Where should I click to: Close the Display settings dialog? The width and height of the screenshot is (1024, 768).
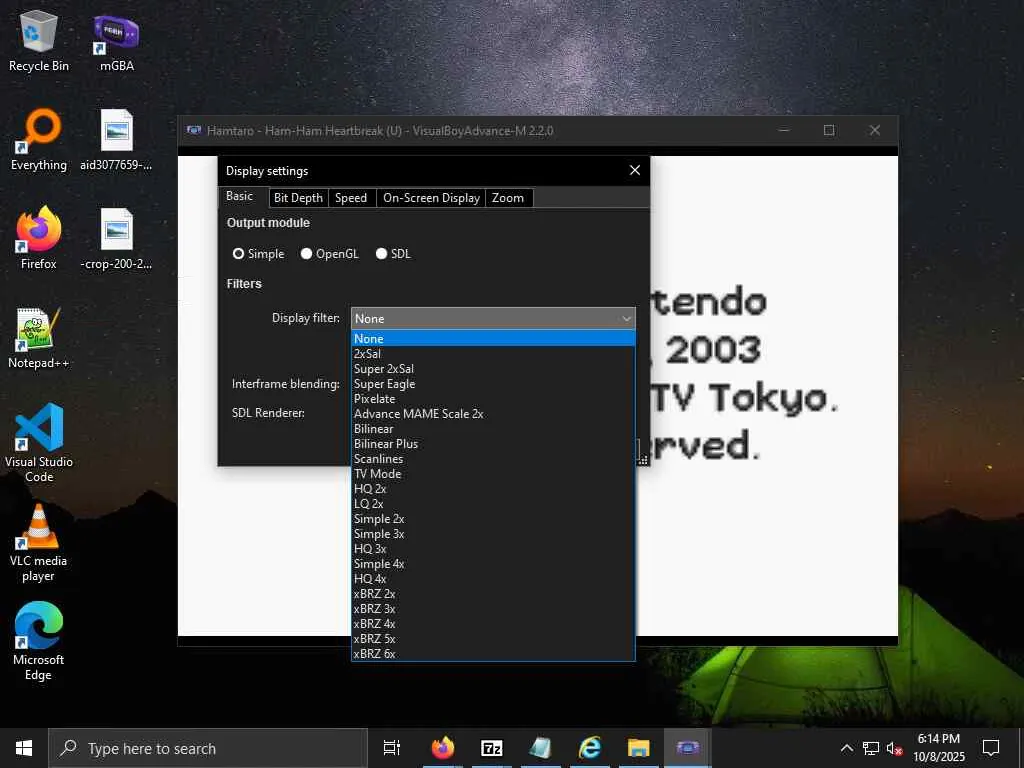point(635,170)
